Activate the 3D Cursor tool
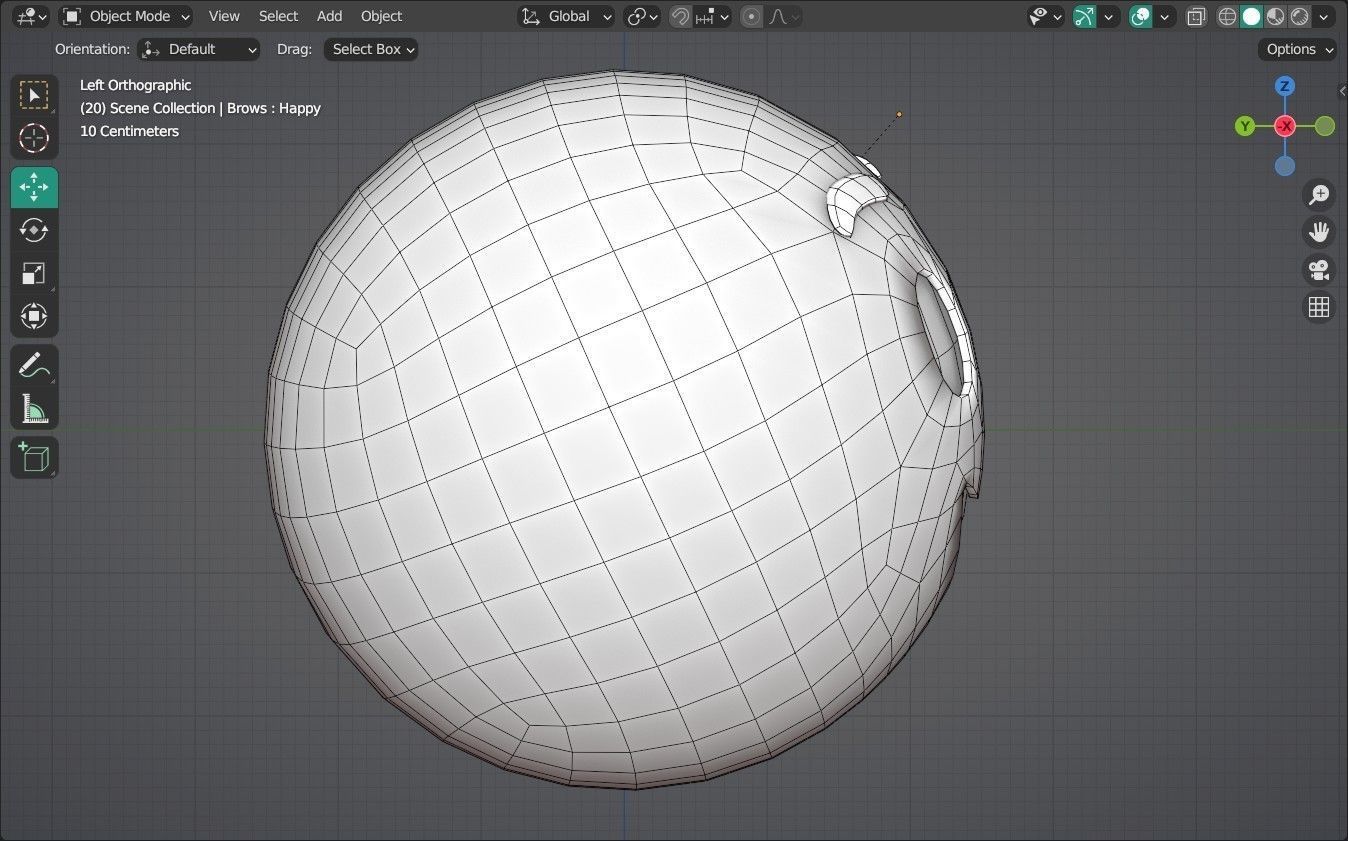The image size is (1348, 841). pos(34,138)
